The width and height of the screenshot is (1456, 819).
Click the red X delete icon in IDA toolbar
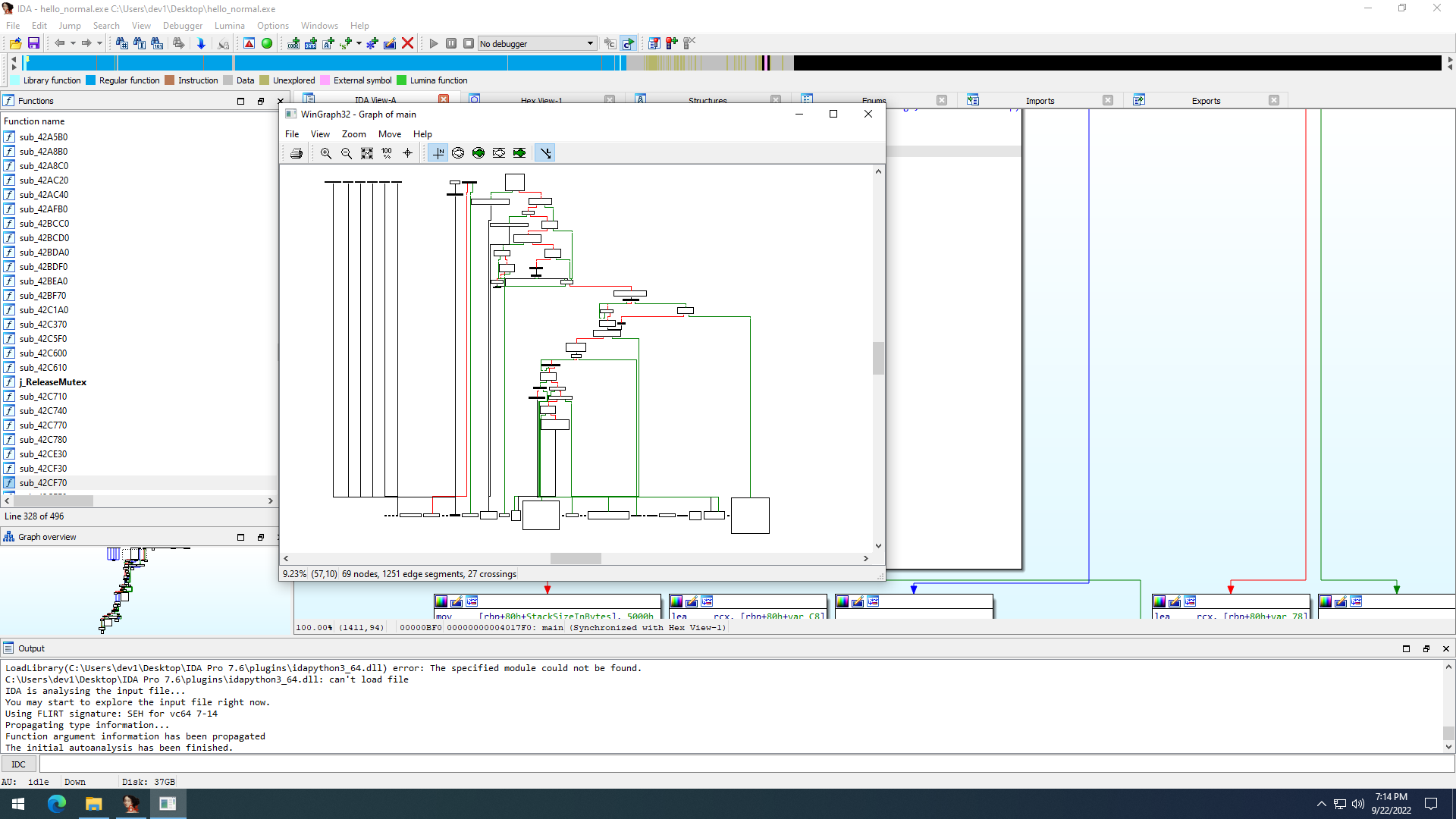point(407,43)
